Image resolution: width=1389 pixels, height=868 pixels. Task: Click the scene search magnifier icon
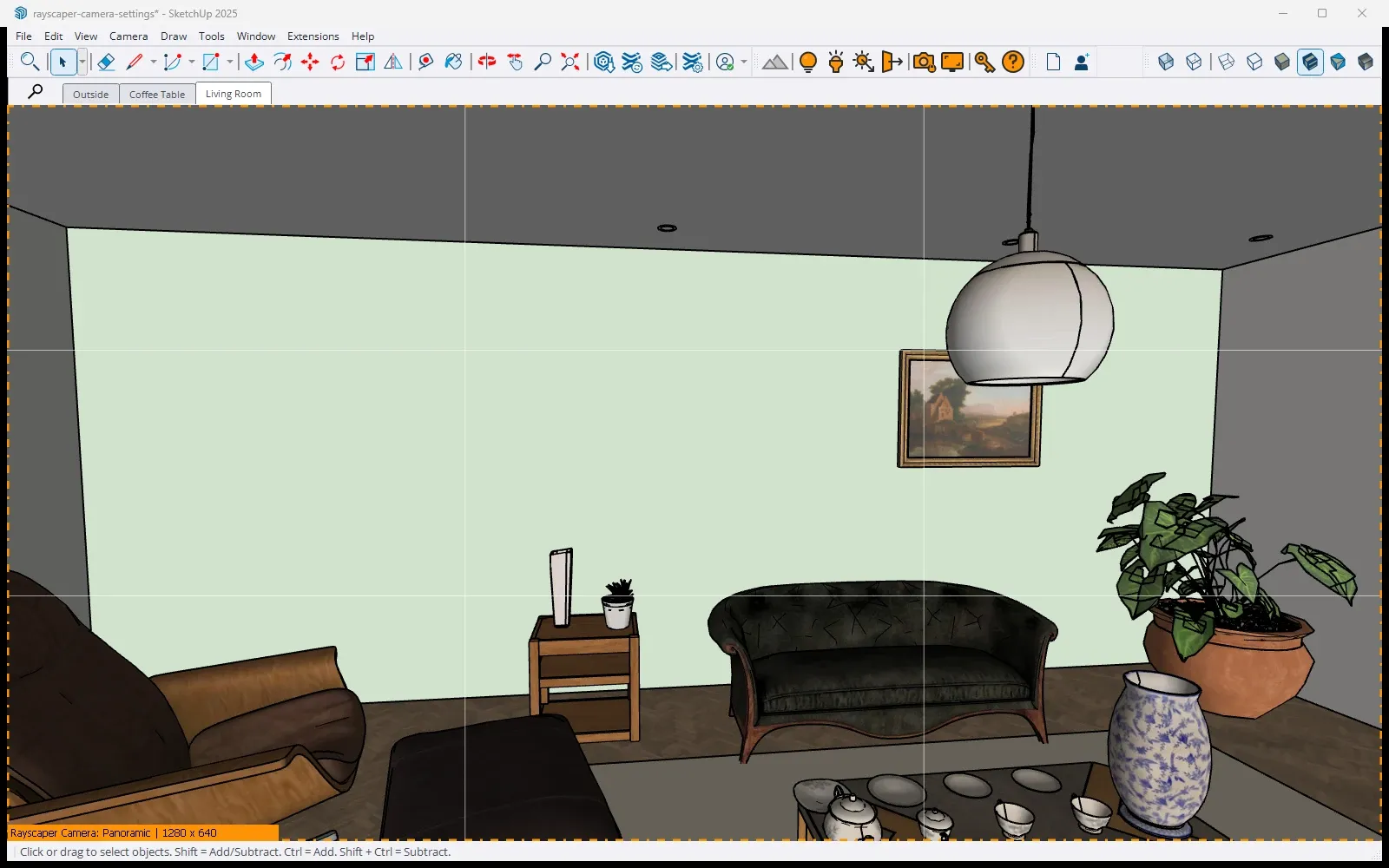point(36,91)
